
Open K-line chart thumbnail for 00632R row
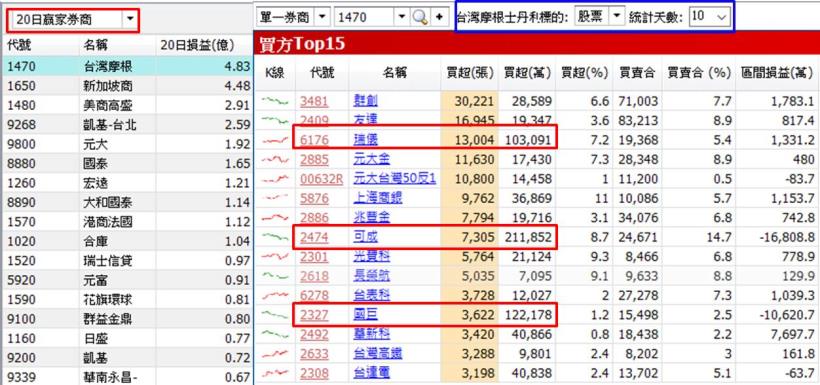click(x=275, y=179)
